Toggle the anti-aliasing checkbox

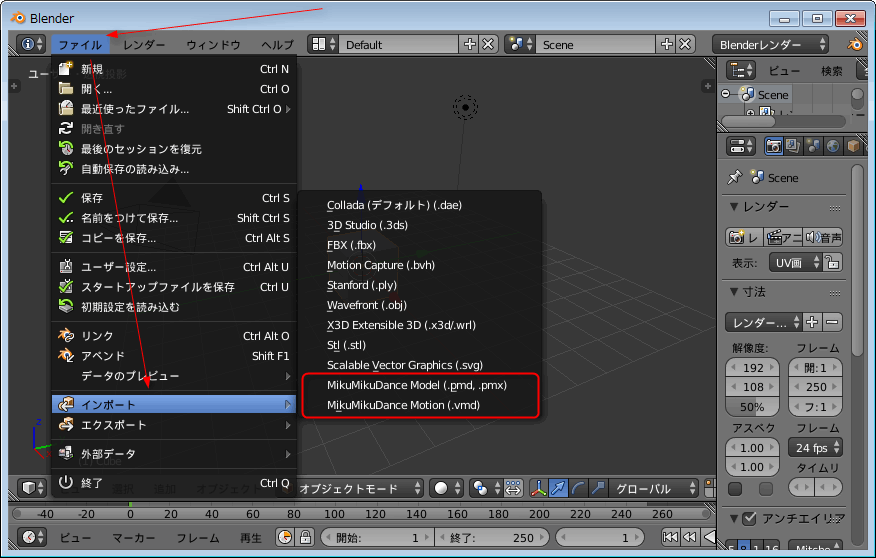[x=749, y=518]
